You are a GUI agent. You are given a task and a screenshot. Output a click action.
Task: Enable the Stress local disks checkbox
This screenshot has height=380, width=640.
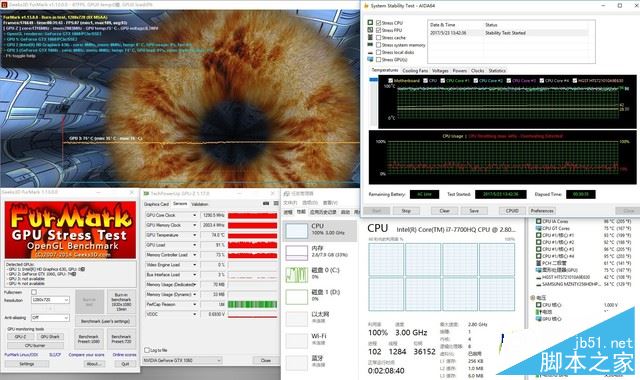tap(379, 52)
